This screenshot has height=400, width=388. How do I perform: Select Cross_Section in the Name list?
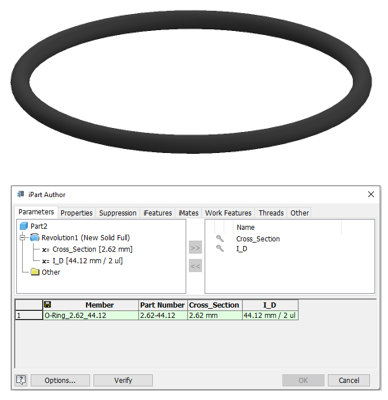pyautogui.click(x=258, y=239)
